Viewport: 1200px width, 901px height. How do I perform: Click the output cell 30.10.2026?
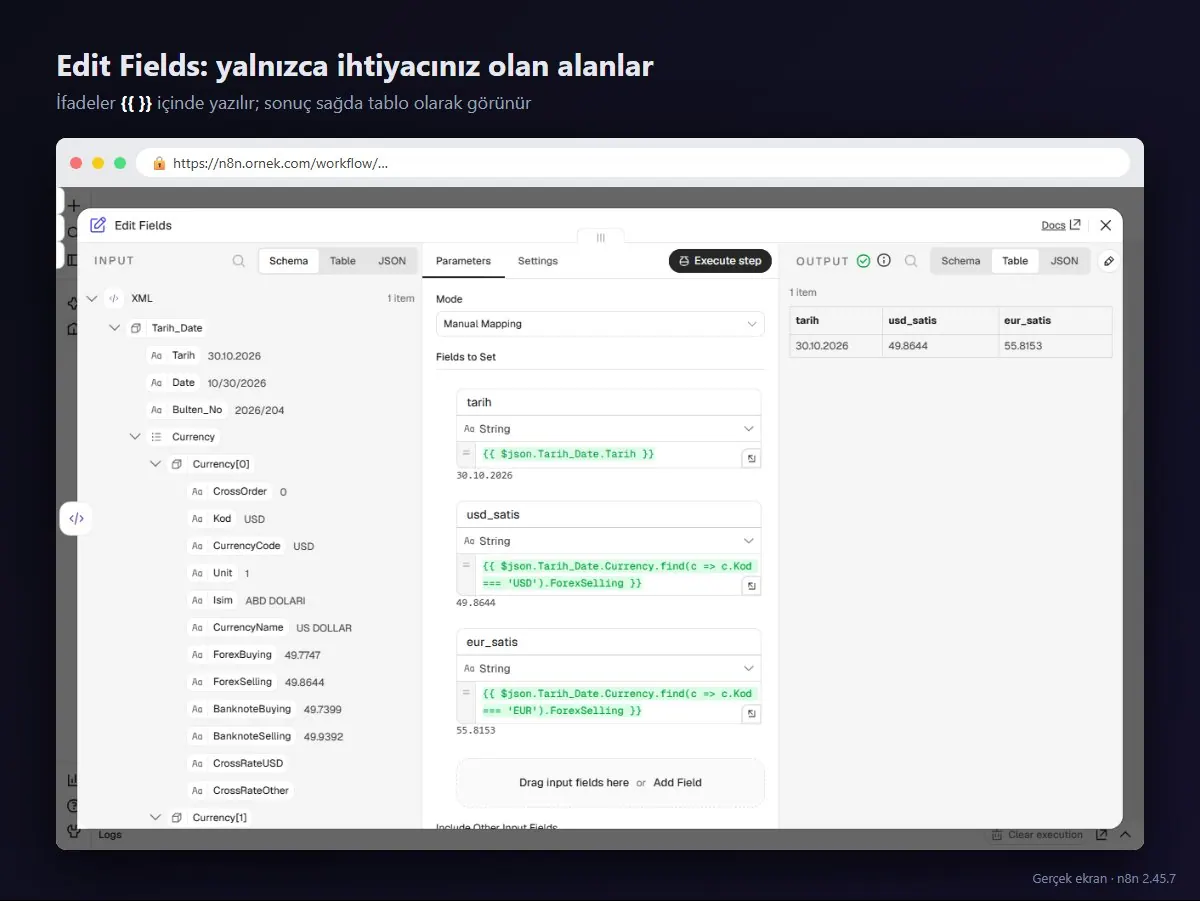pos(836,346)
